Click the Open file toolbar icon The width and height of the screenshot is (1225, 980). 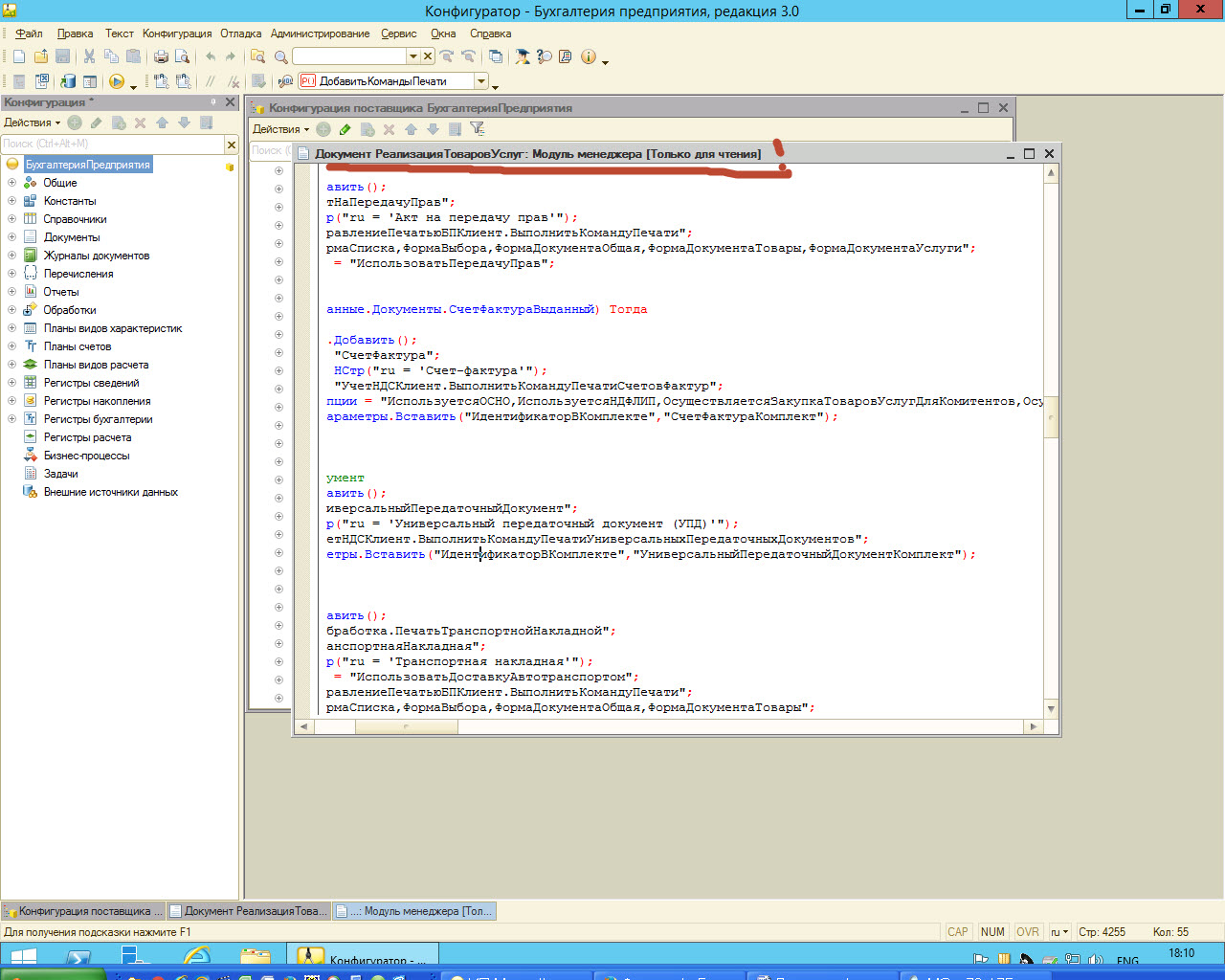tap(40, 57)
